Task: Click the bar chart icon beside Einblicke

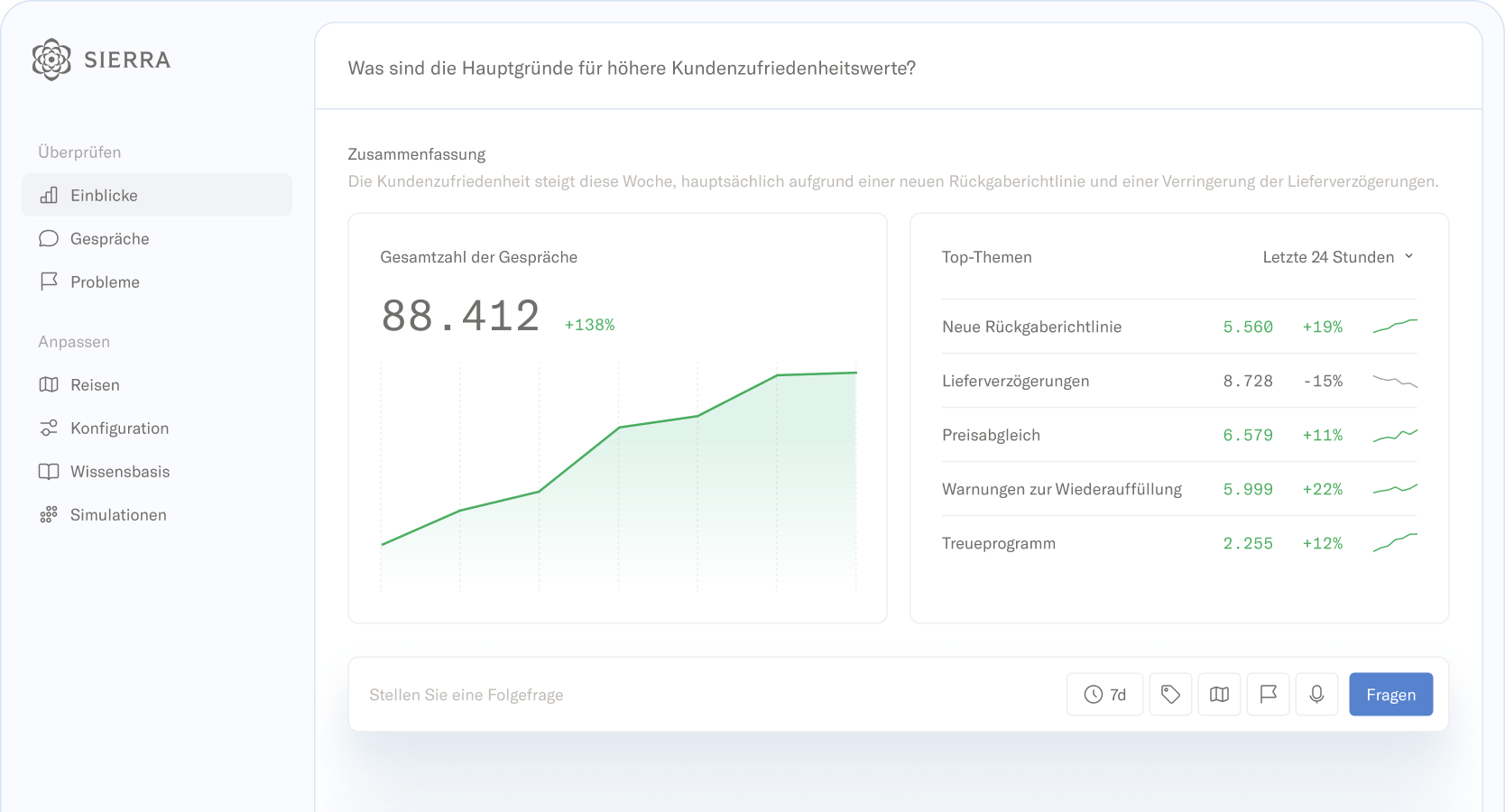Action: pos(49,195)
